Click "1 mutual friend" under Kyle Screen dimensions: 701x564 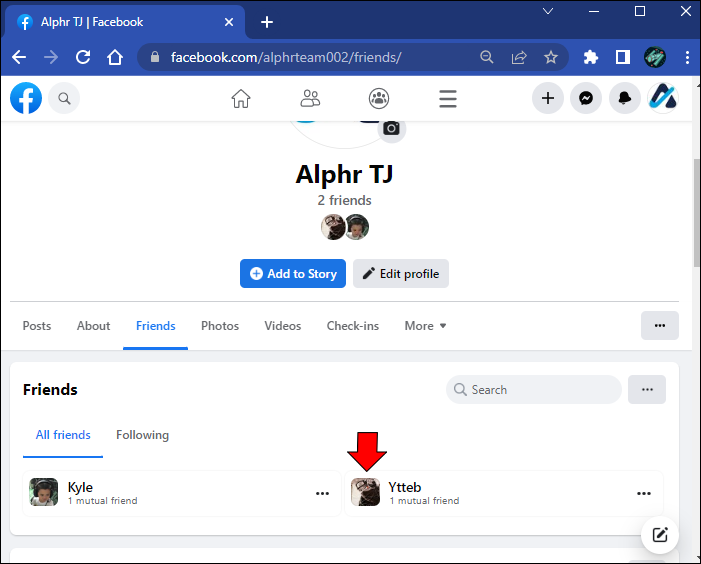102,501
